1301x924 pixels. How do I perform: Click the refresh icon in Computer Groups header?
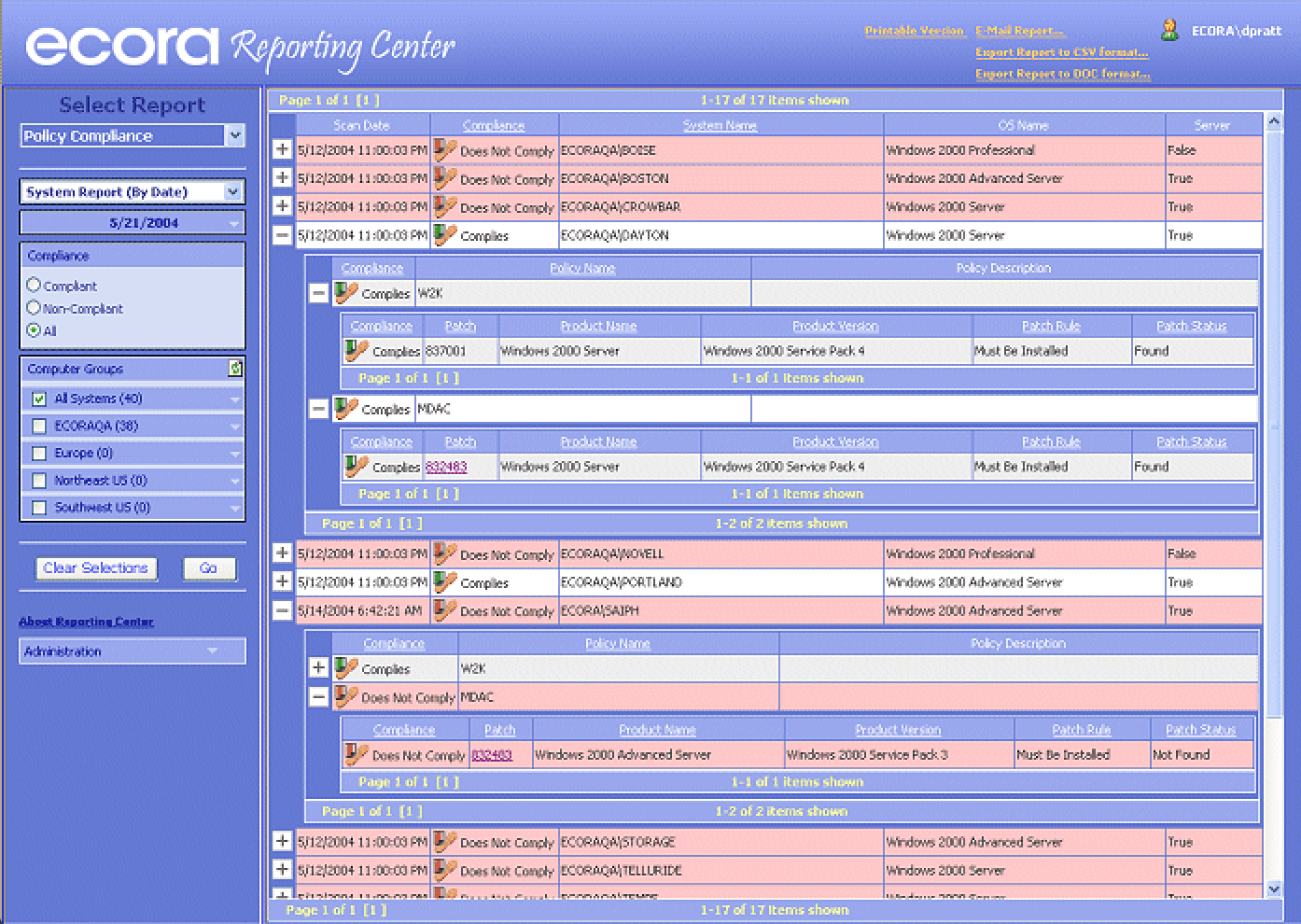tap(235, 369)
